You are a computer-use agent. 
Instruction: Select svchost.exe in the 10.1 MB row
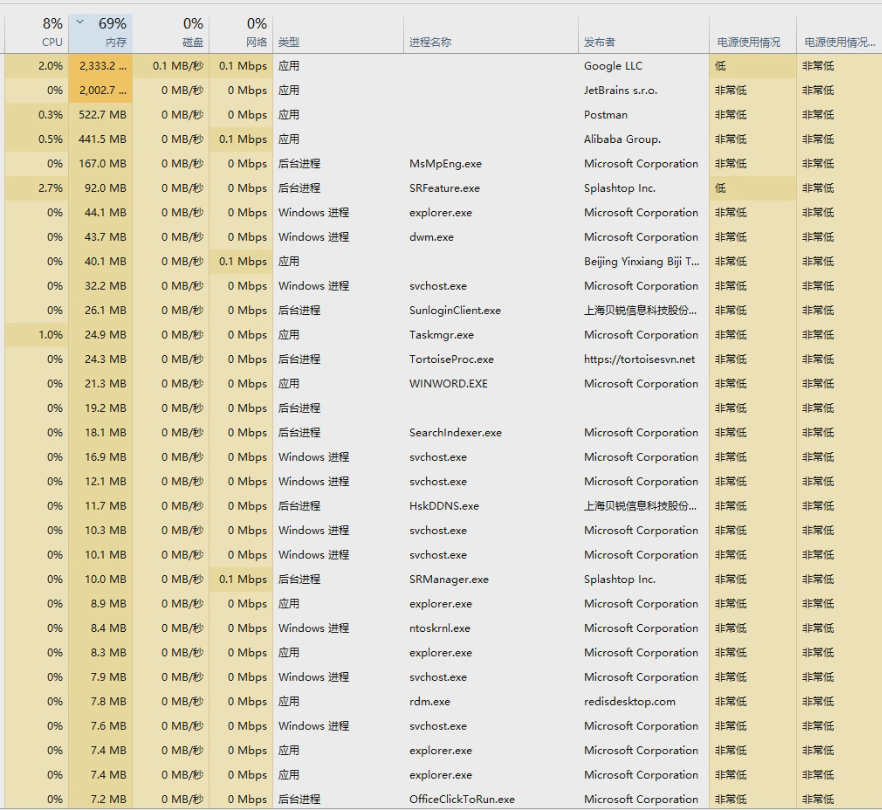(438, 555)
